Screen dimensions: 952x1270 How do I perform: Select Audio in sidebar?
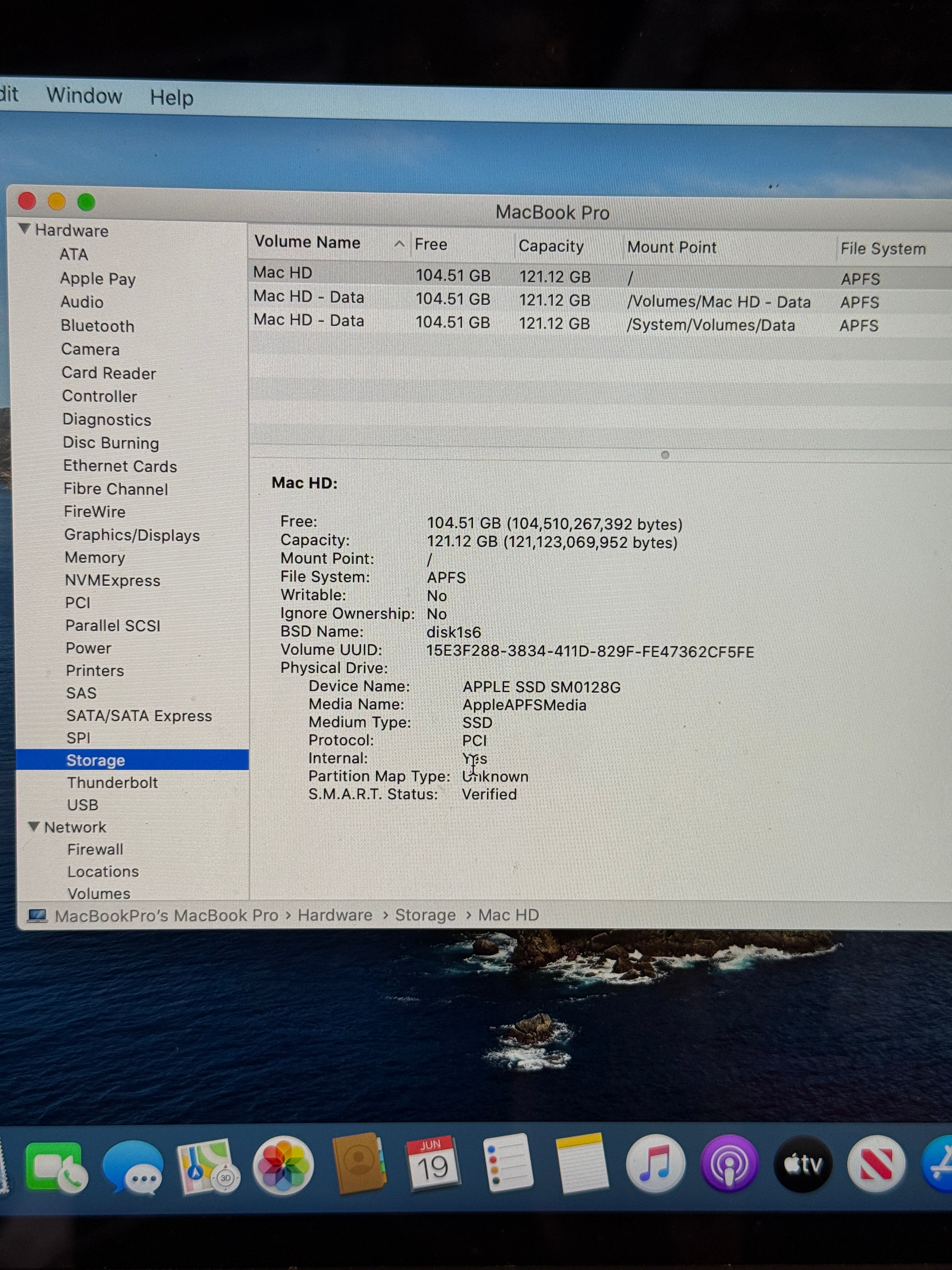pyautogui.click(x=82, y=302)
